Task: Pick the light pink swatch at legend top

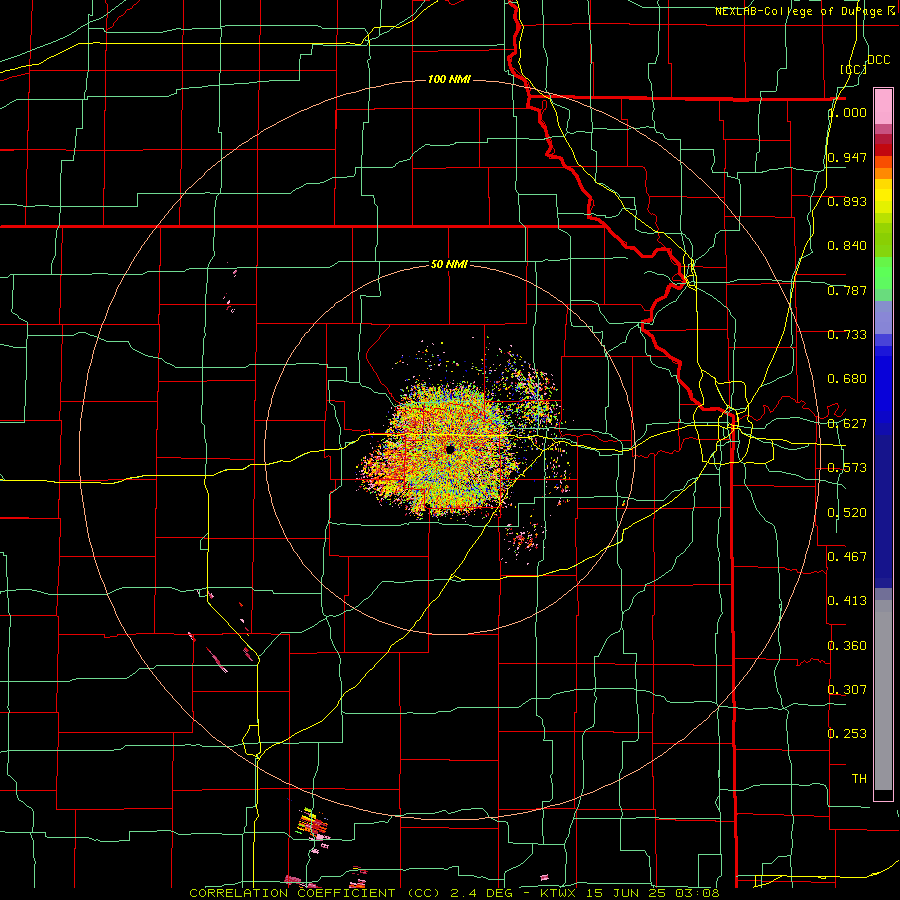Action: tap(883, 107)
